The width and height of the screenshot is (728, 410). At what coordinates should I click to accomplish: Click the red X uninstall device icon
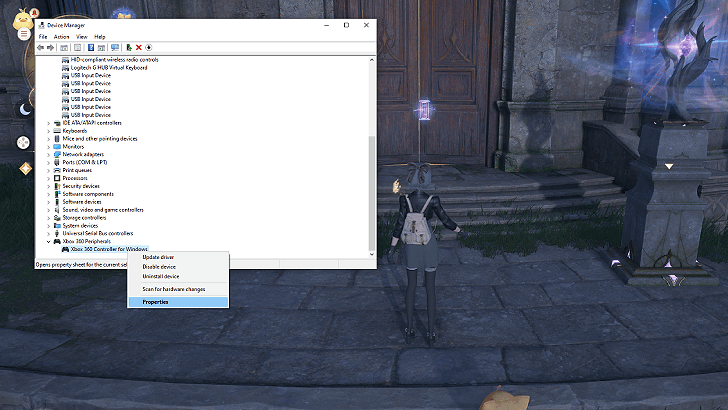[x=138, y=47]
